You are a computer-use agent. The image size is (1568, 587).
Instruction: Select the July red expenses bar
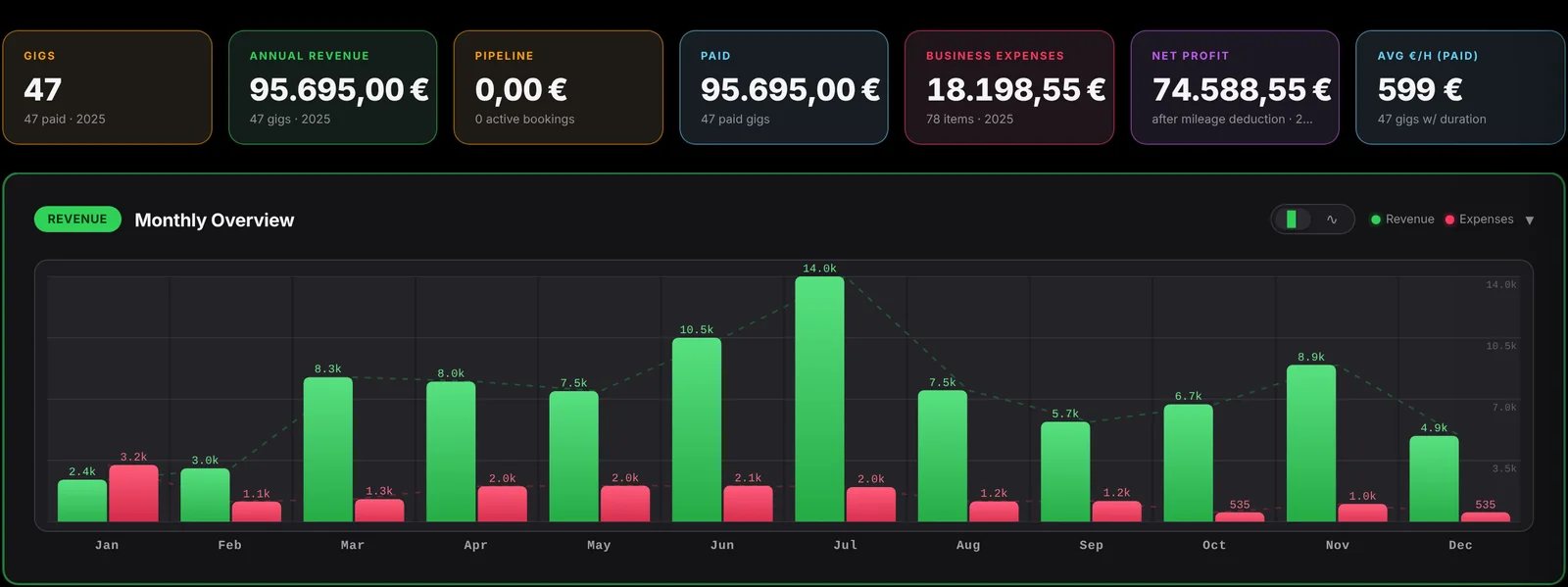click(x=871, y=505)
